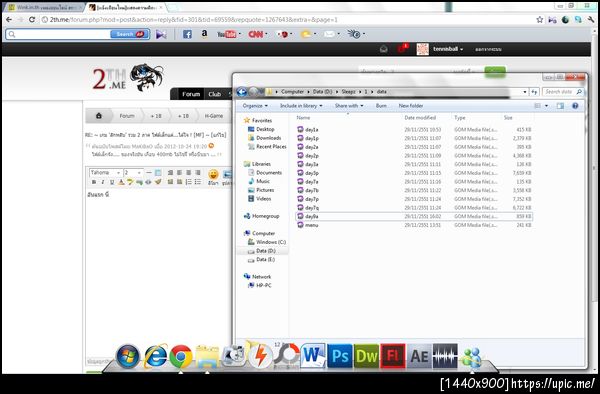This screenshot has height=394, width=600.
Task: Select the Club navigation tab
Action: (215, 94)
